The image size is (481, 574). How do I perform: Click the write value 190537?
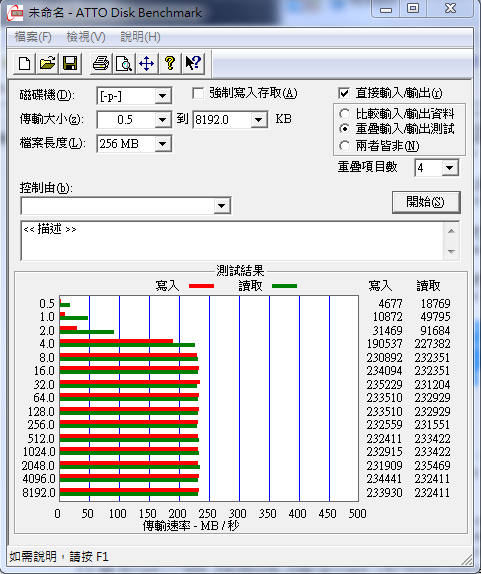click(x=384, y=344)
